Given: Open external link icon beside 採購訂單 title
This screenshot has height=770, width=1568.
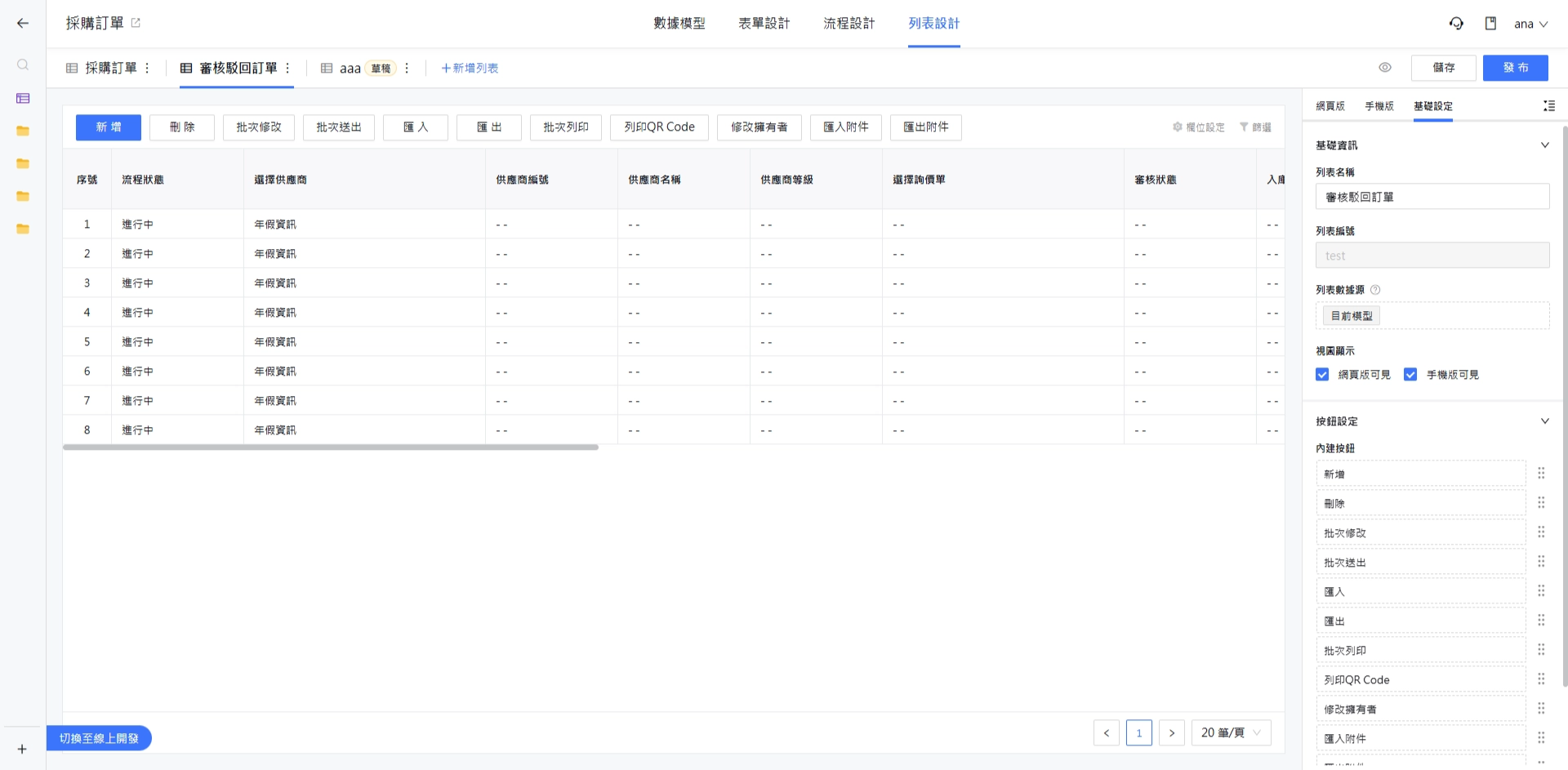Looking at the screenshot, I should [136, 23].
